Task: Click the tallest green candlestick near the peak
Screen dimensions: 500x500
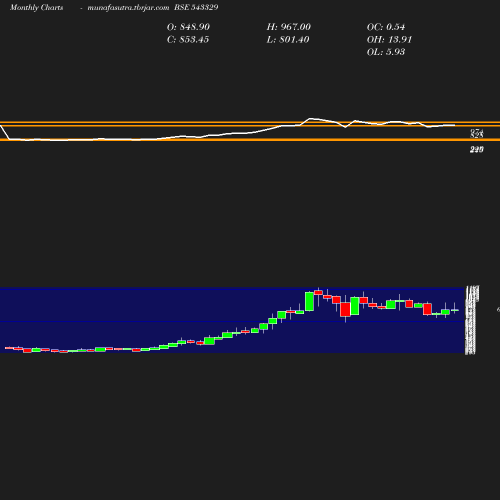Action: click(x=309, y=301)
